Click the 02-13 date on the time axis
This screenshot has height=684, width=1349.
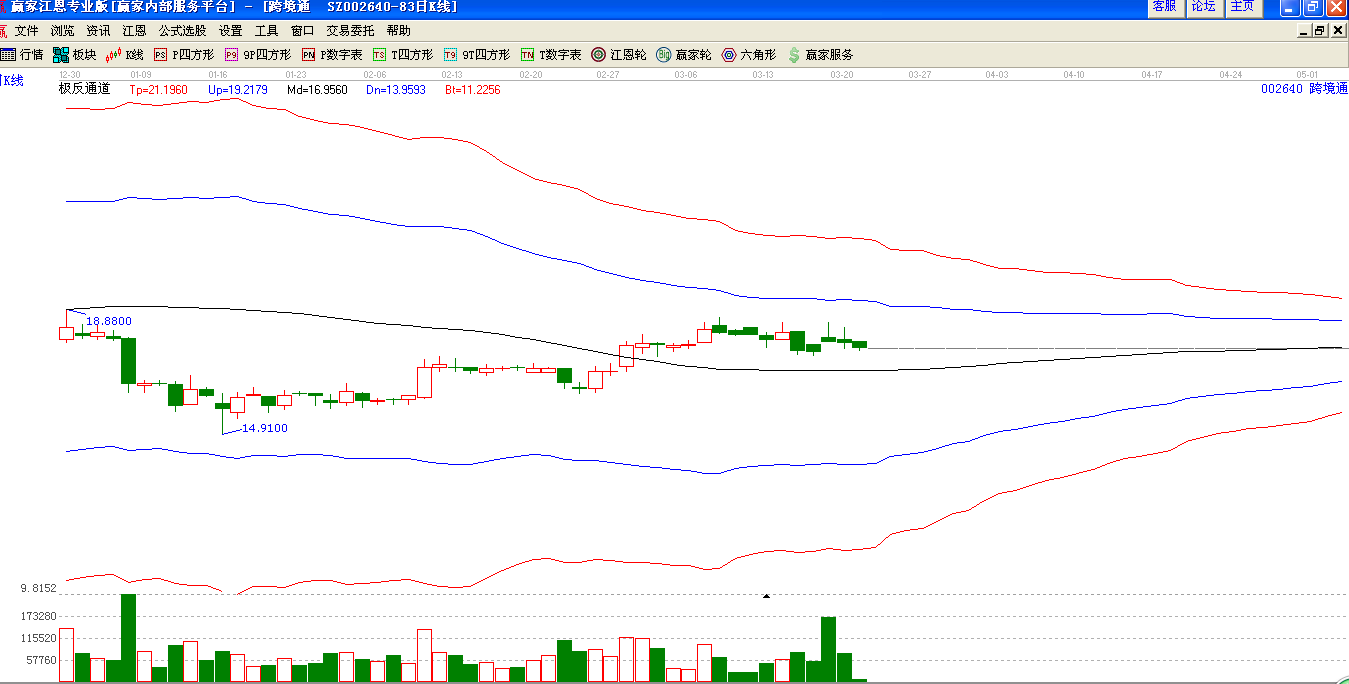(x=453, y=75)
